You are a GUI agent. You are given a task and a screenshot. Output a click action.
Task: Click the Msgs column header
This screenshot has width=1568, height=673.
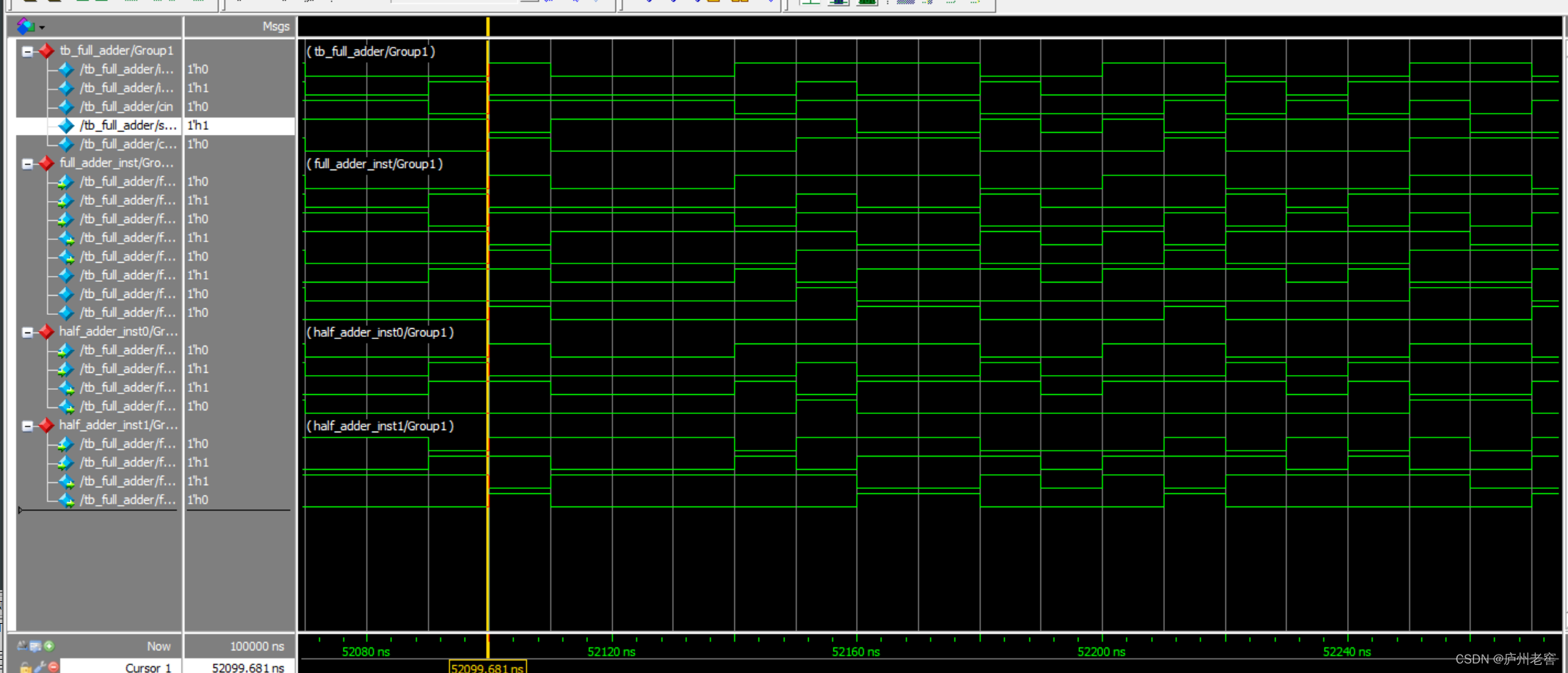[275, 26]
